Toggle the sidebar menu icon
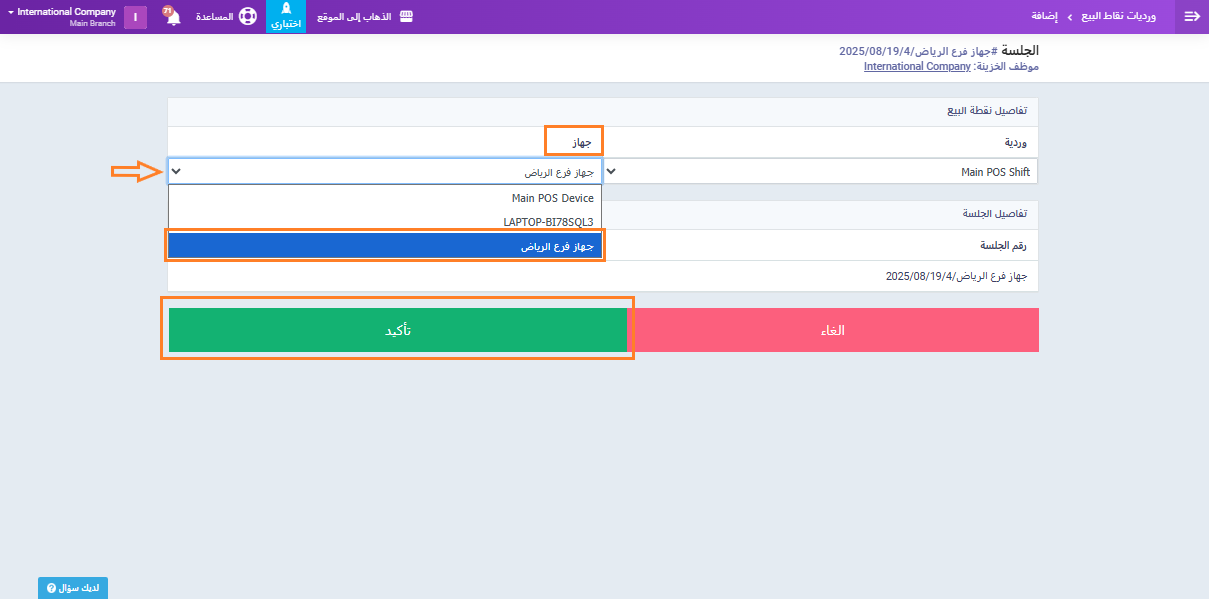The width and height of the screenshot is (1209, 599). click(1191, 17)
